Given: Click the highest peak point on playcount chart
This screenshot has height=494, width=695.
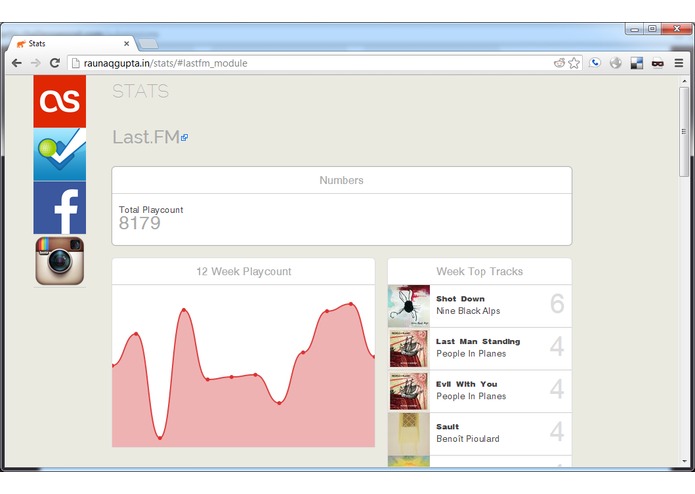Looking at the screenshot, I should pos(351,304).
